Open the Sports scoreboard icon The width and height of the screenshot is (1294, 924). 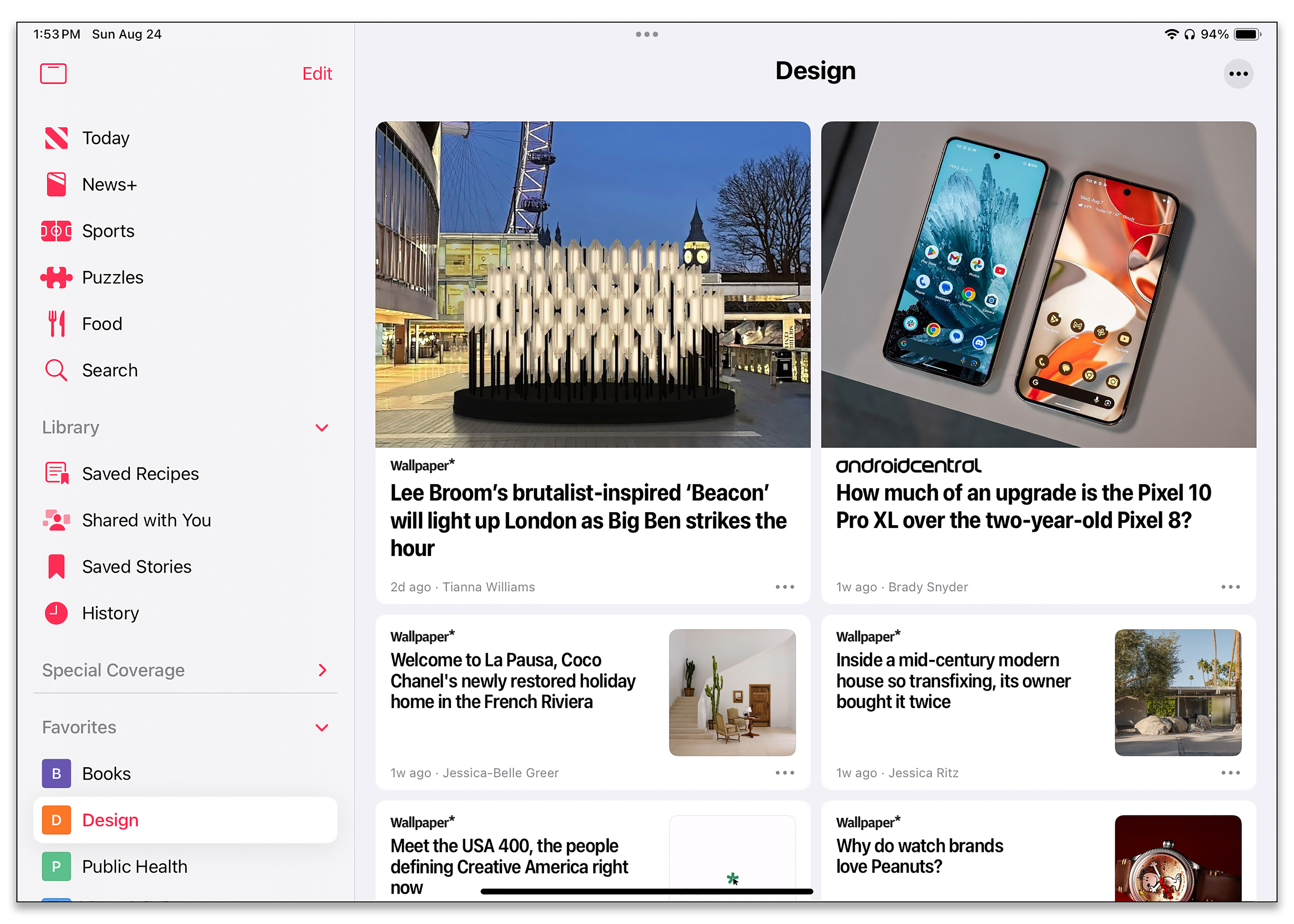(x=56, y=231)
